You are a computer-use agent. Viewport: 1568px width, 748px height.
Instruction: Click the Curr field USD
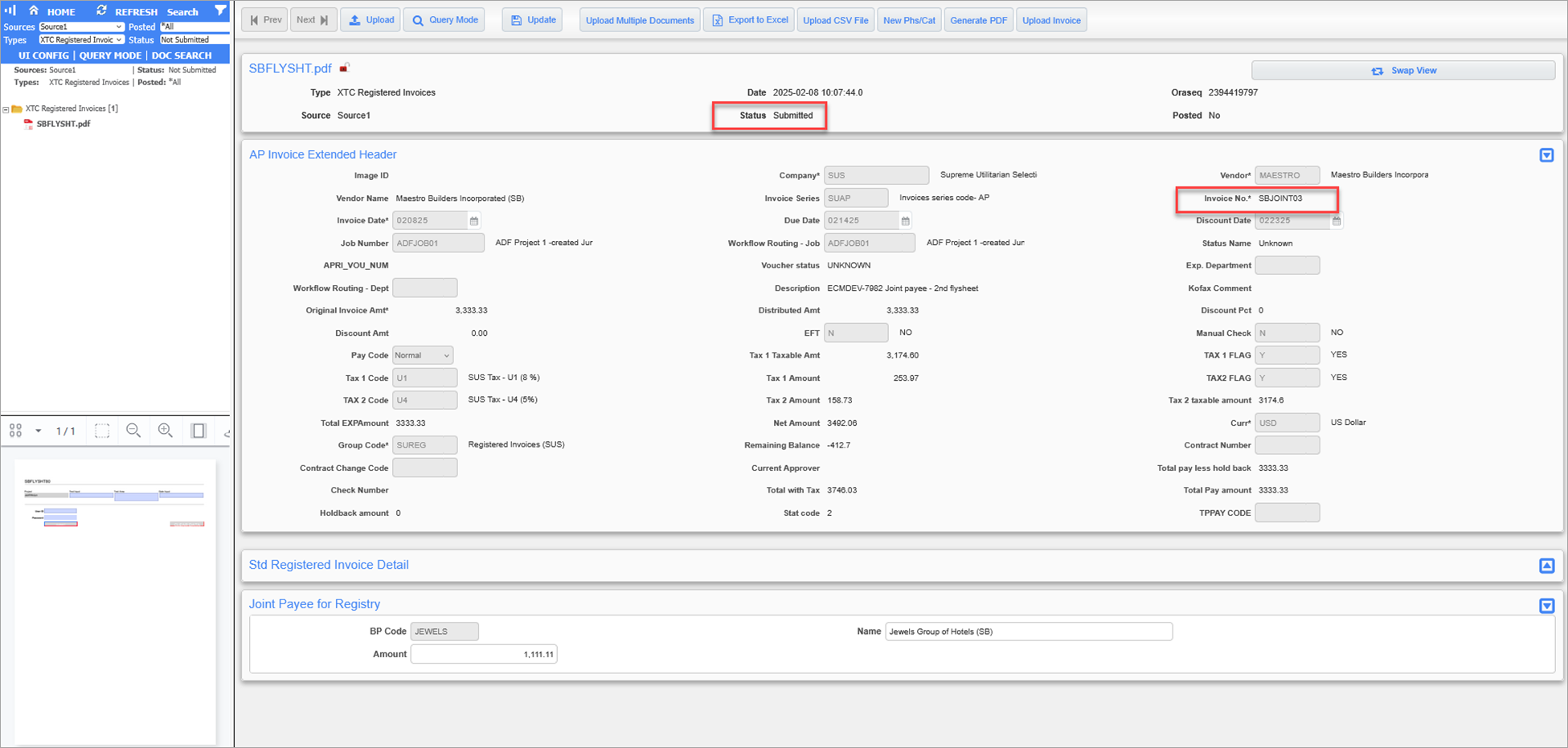(1287, 423)
